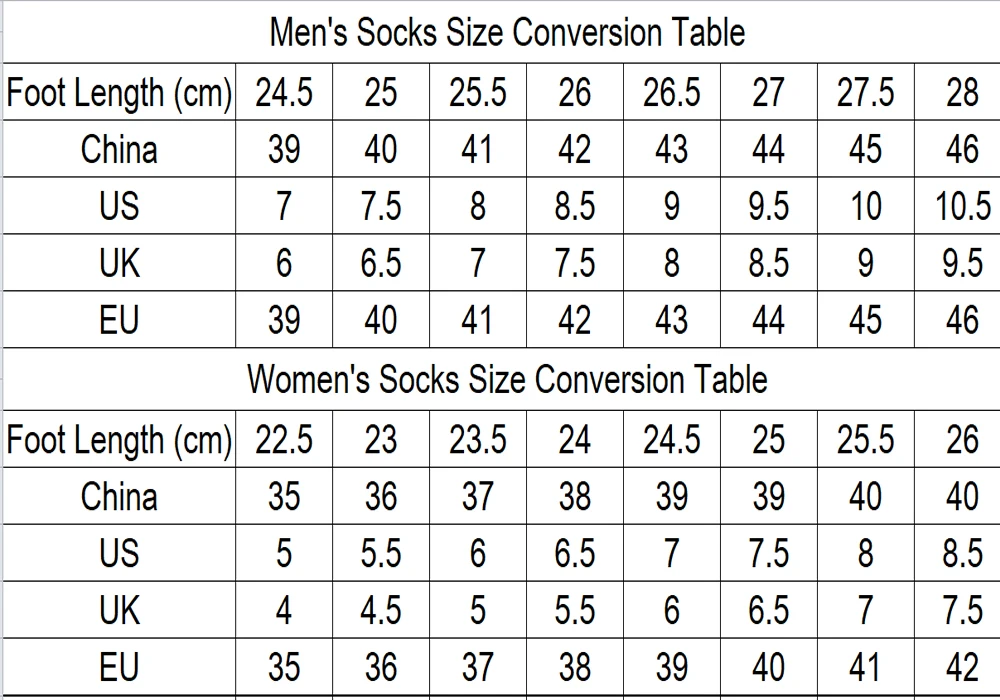Click the Men's Socks Size Conversion Table title
This screenshot has height=700, width=1000.
pyautogui.click(x=507, y=32)
